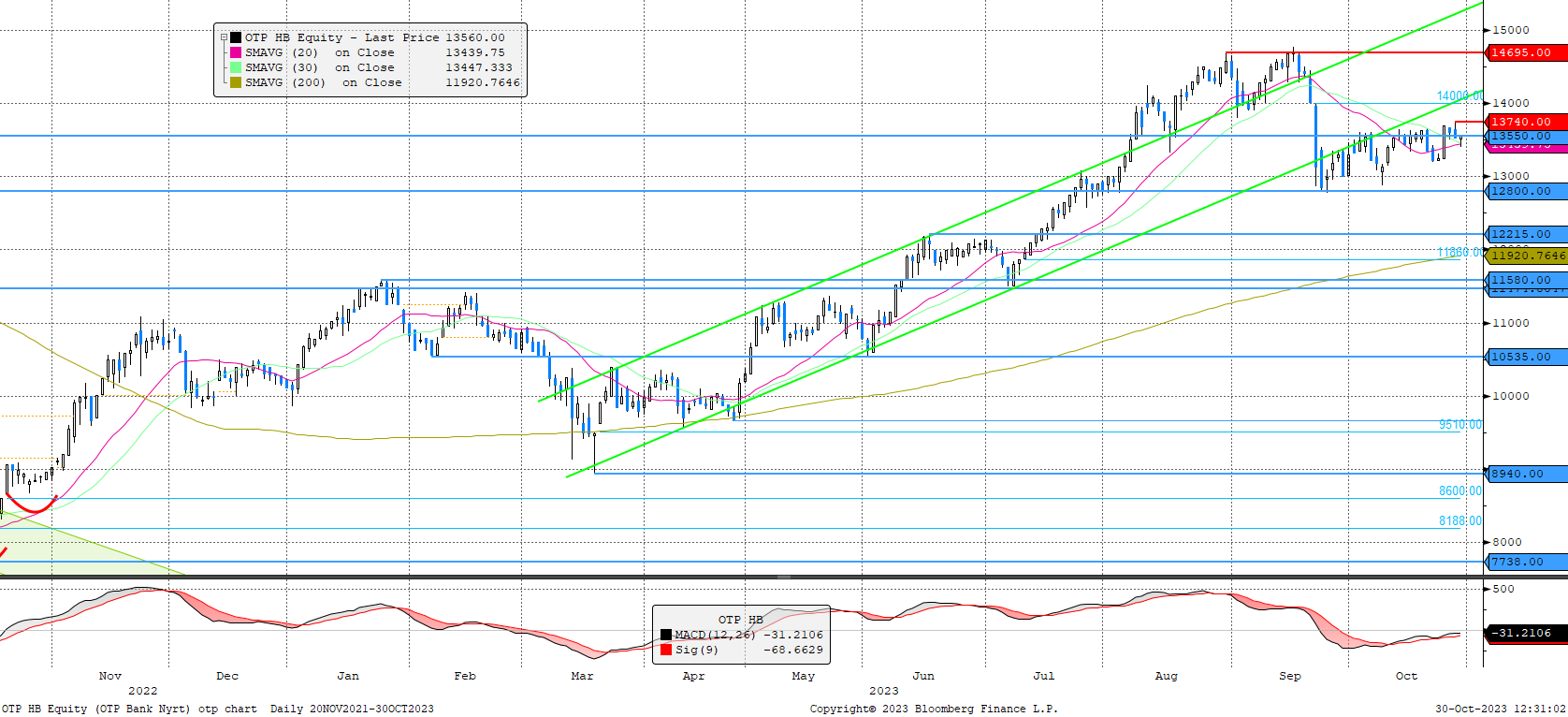Select the red 13740.00 price level label
Screen dimensions: 1568x717
pos(1525,122)
